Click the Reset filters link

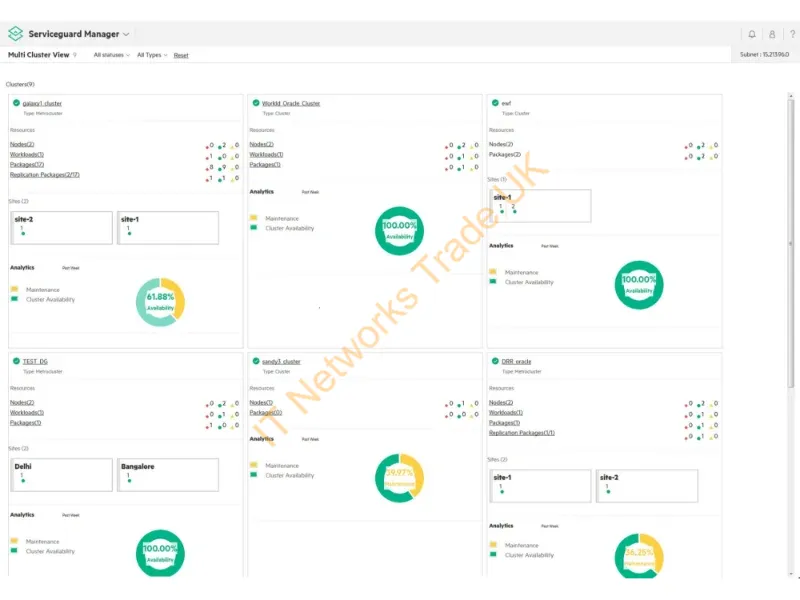pos(181,55)
